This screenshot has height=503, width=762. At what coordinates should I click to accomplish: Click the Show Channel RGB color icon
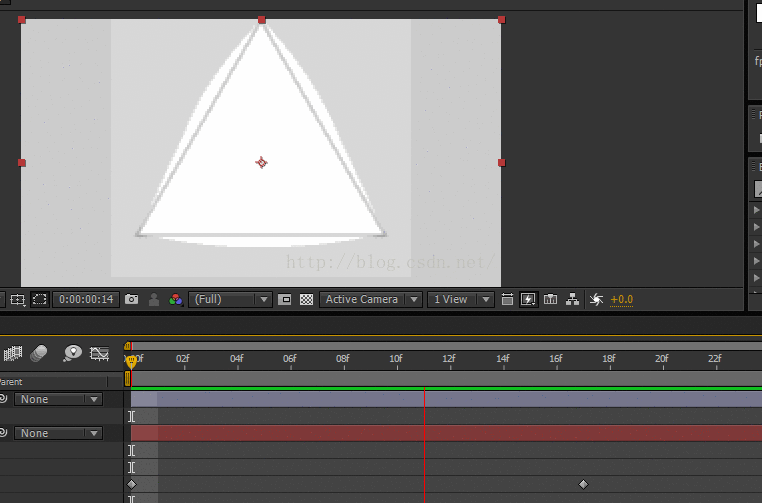pos(175,299)
